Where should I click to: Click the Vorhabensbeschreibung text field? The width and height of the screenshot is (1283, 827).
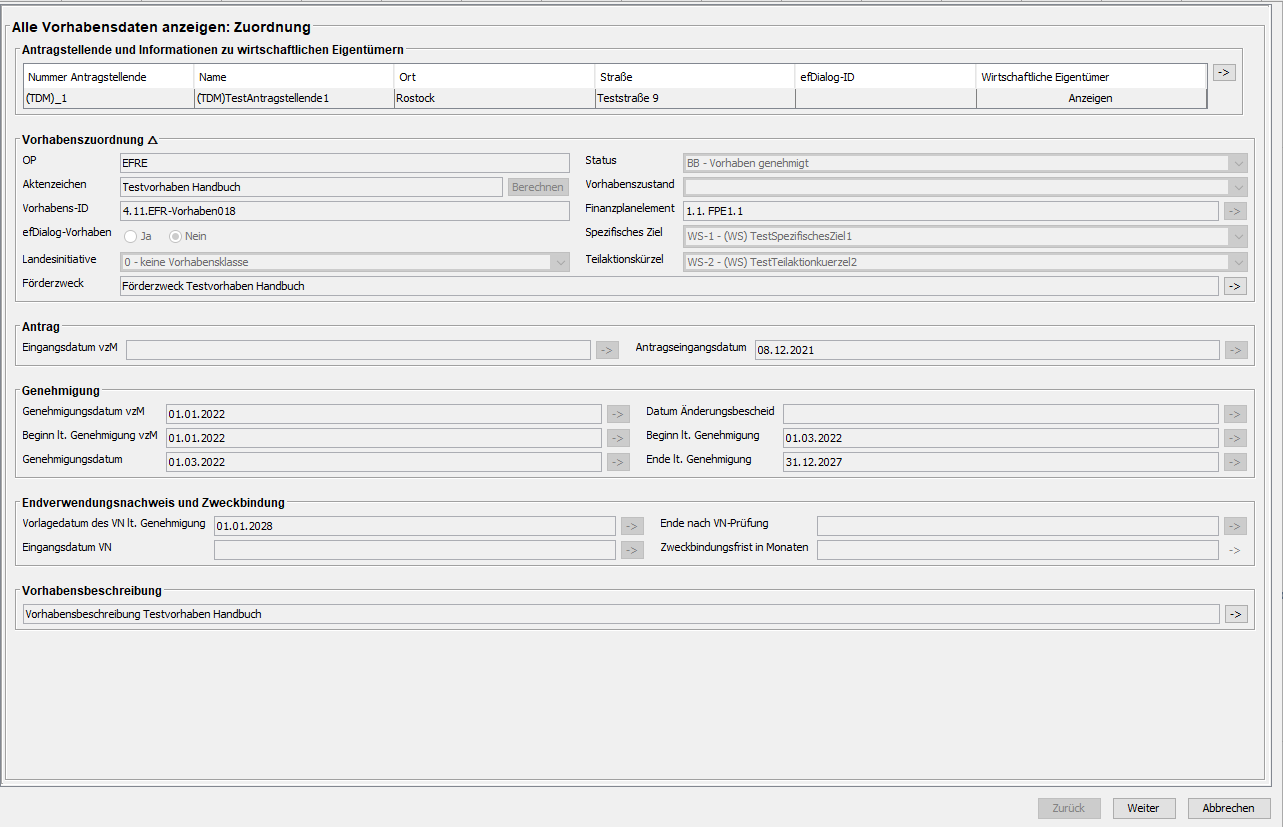click(x=620, y=614)
